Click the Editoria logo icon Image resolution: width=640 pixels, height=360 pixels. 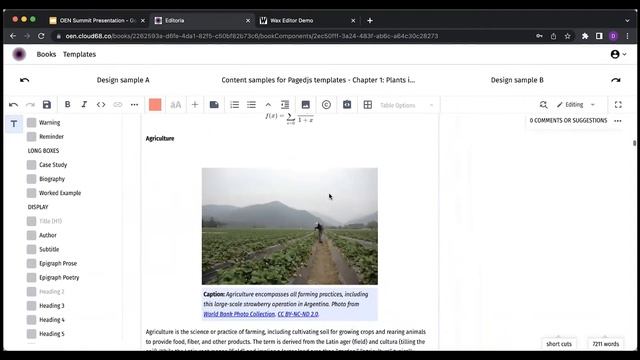coord(19,54)
